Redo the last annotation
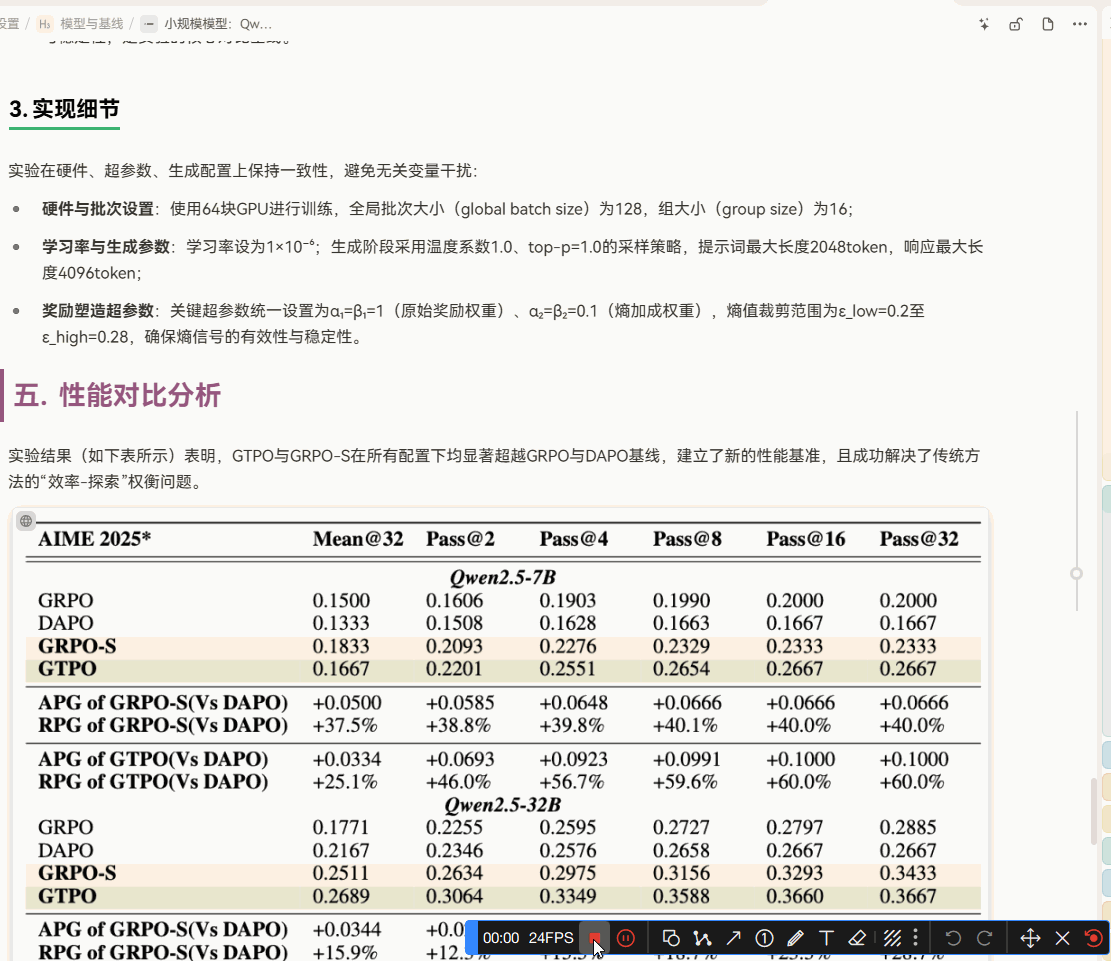This screenshot has height=961, width=1111. click(x=982, y=938)
